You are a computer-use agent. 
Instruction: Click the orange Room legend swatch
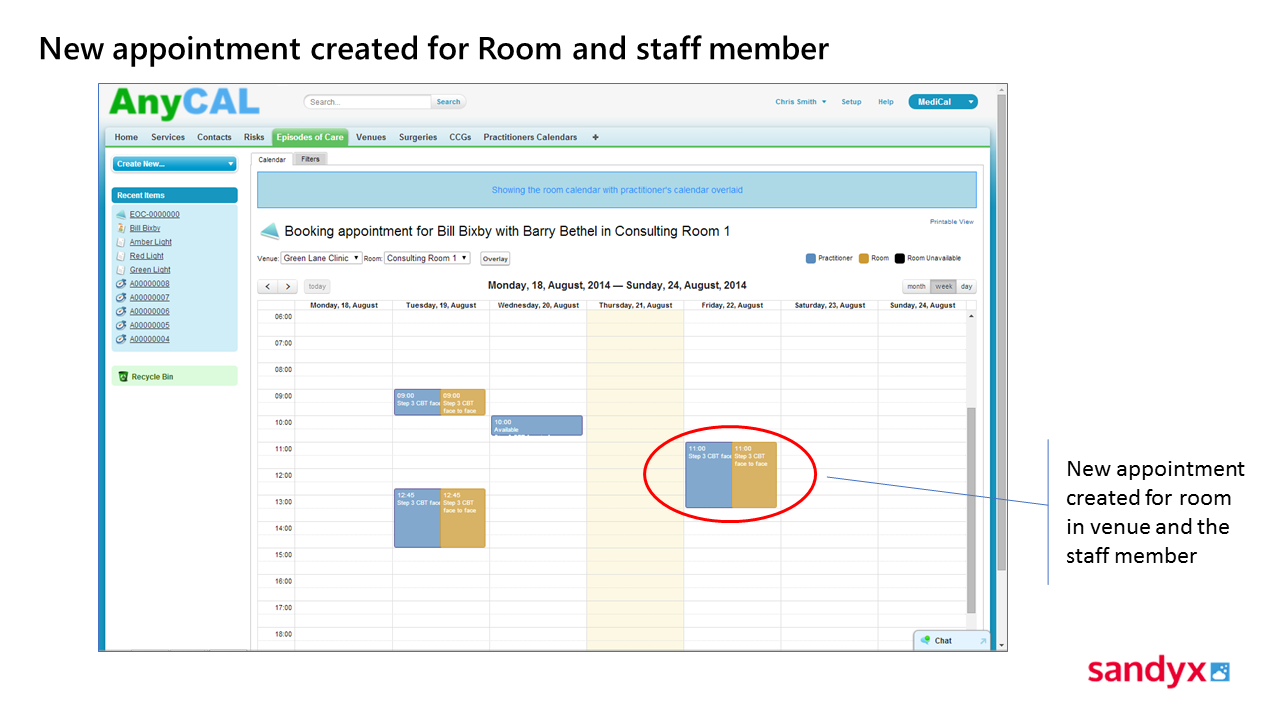864,258
